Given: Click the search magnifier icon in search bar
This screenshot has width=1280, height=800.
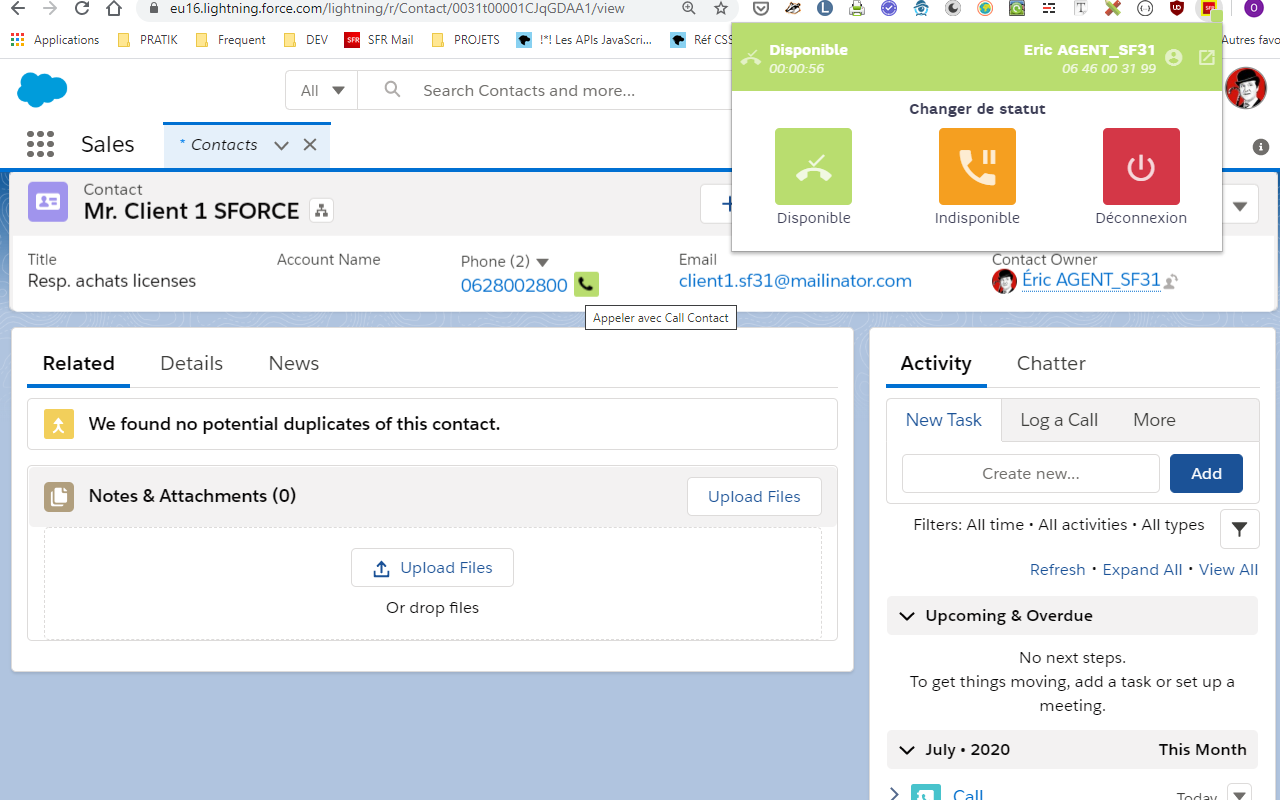Looking at the screenshot, I should pyautogui.click(x=392, y=90).
